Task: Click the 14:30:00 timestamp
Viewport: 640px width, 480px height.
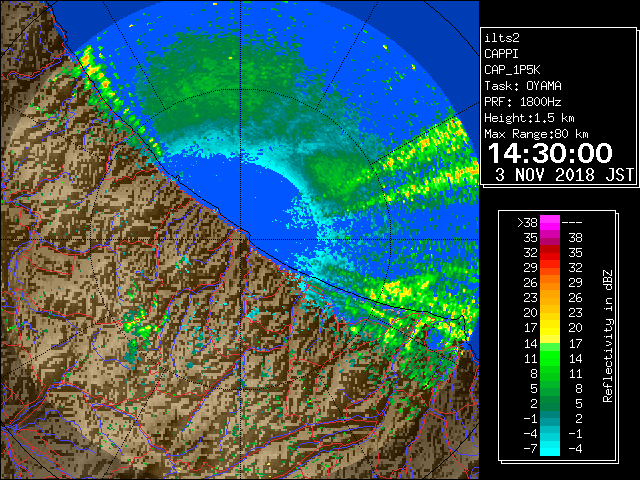Action: 550,153
